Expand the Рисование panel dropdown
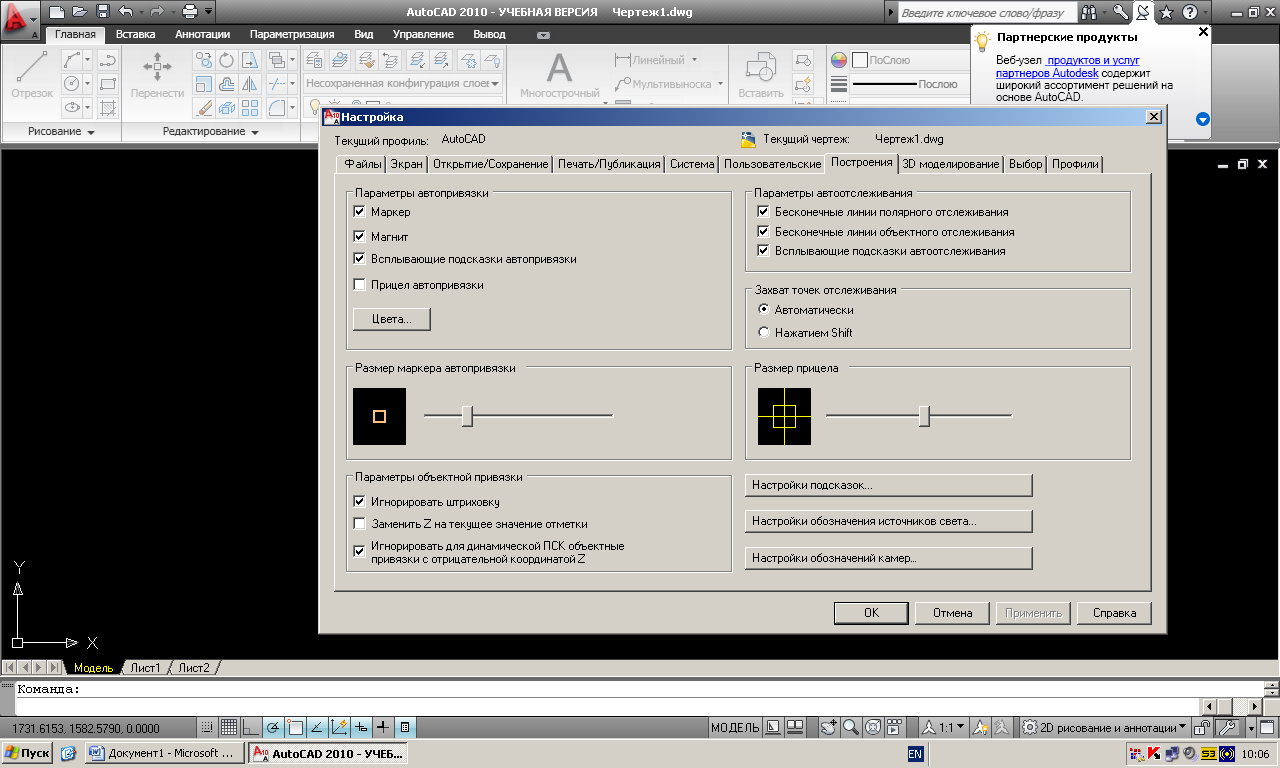1280x768 pixels. click(91, 132)
